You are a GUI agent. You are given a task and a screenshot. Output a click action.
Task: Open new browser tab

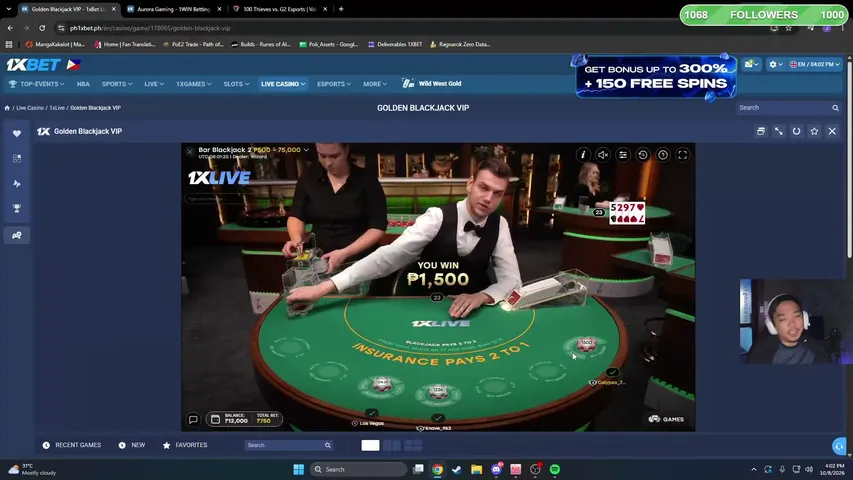click(x=341, y=9)
